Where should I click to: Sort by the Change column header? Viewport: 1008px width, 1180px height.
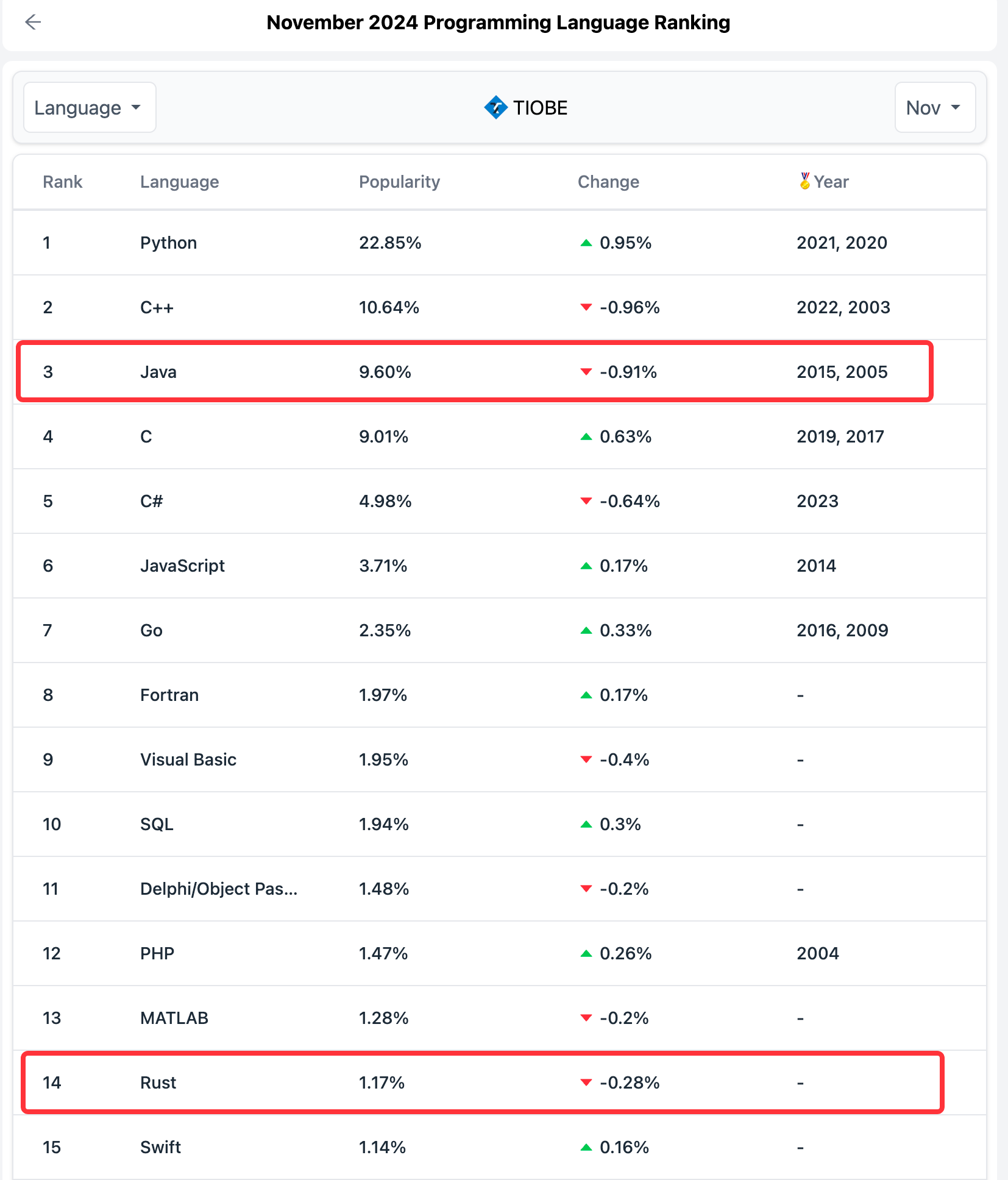point(608,182)
